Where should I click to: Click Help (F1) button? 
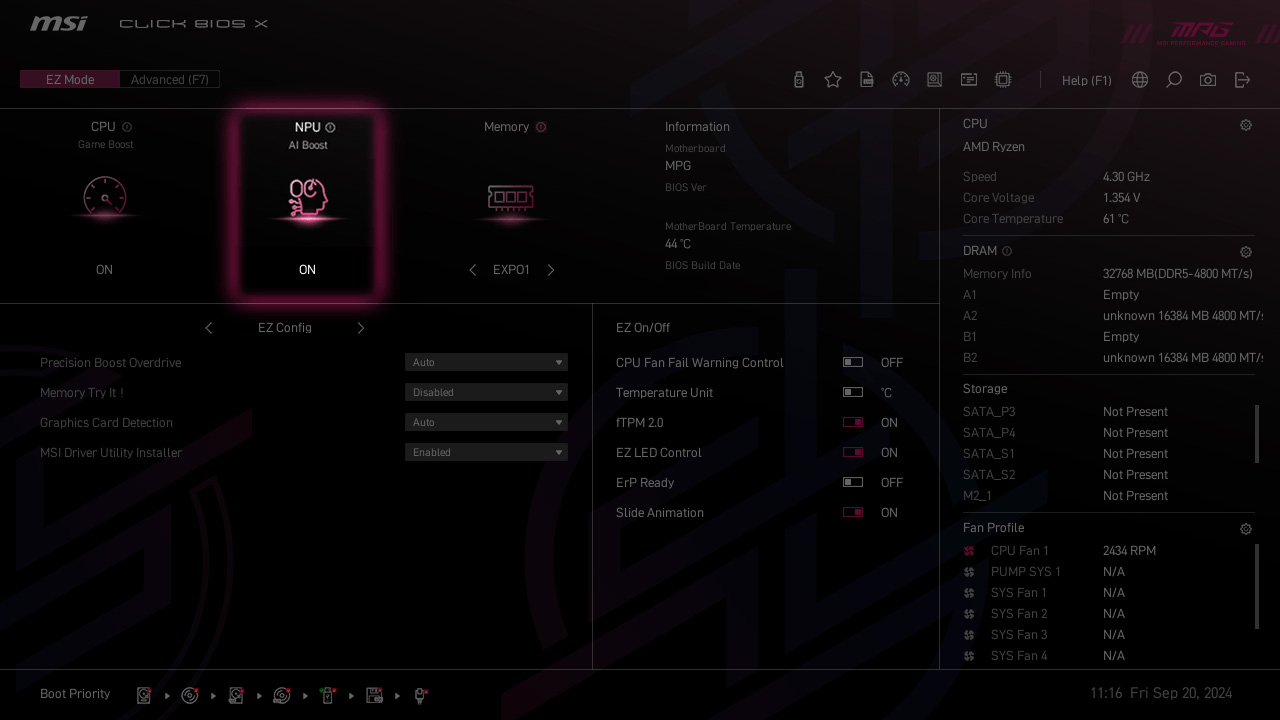click(x=1086, y=80)
